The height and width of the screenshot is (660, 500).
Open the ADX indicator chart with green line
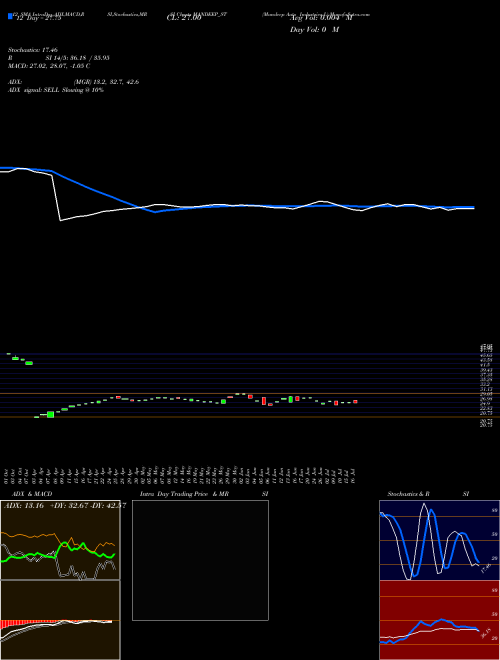60,540
